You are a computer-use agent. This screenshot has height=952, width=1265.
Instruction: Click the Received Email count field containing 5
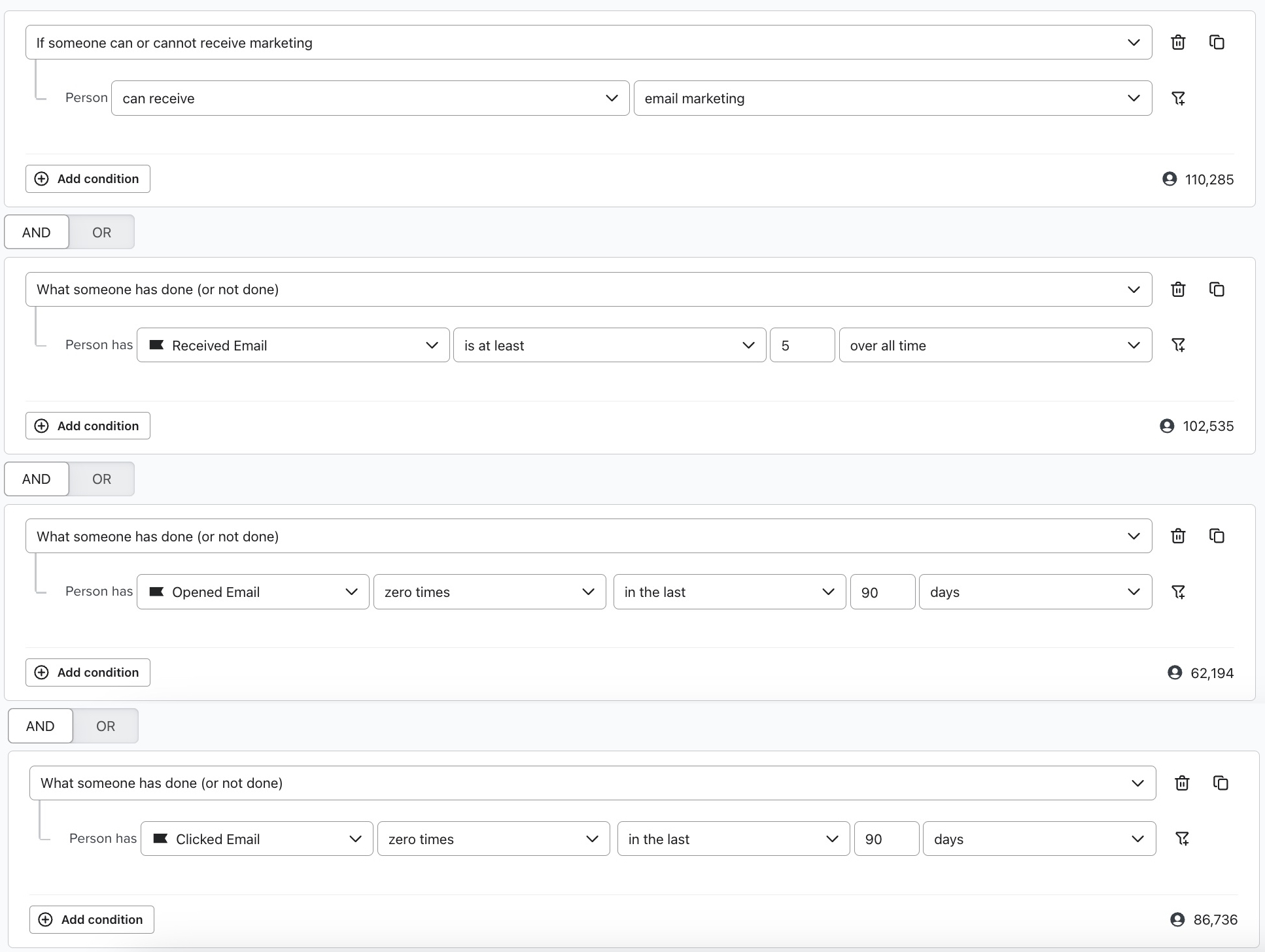pyautogui.click(x=801, y=345)
